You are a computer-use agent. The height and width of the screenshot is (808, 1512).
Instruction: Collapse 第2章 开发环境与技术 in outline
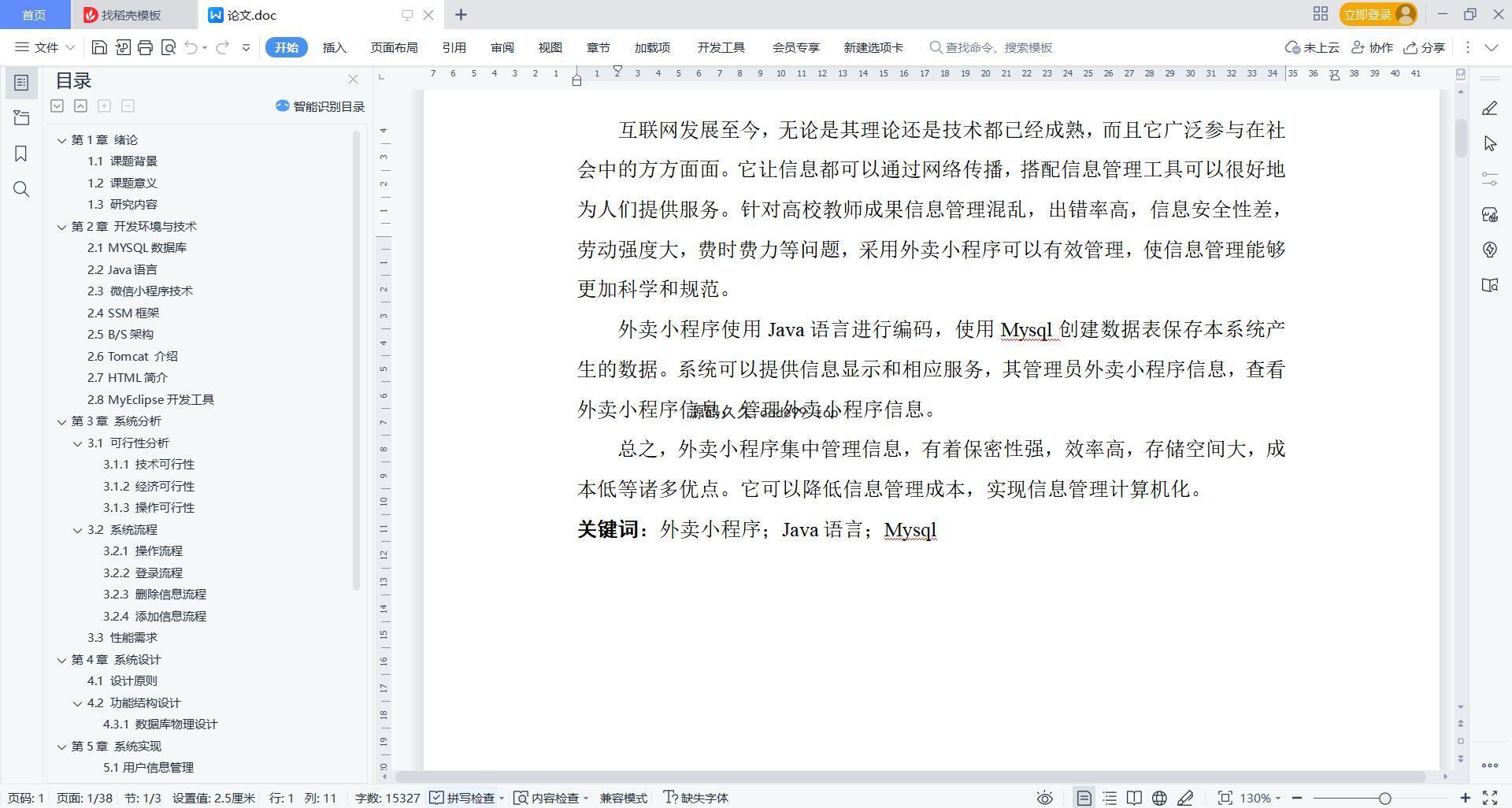pos(61,227)
